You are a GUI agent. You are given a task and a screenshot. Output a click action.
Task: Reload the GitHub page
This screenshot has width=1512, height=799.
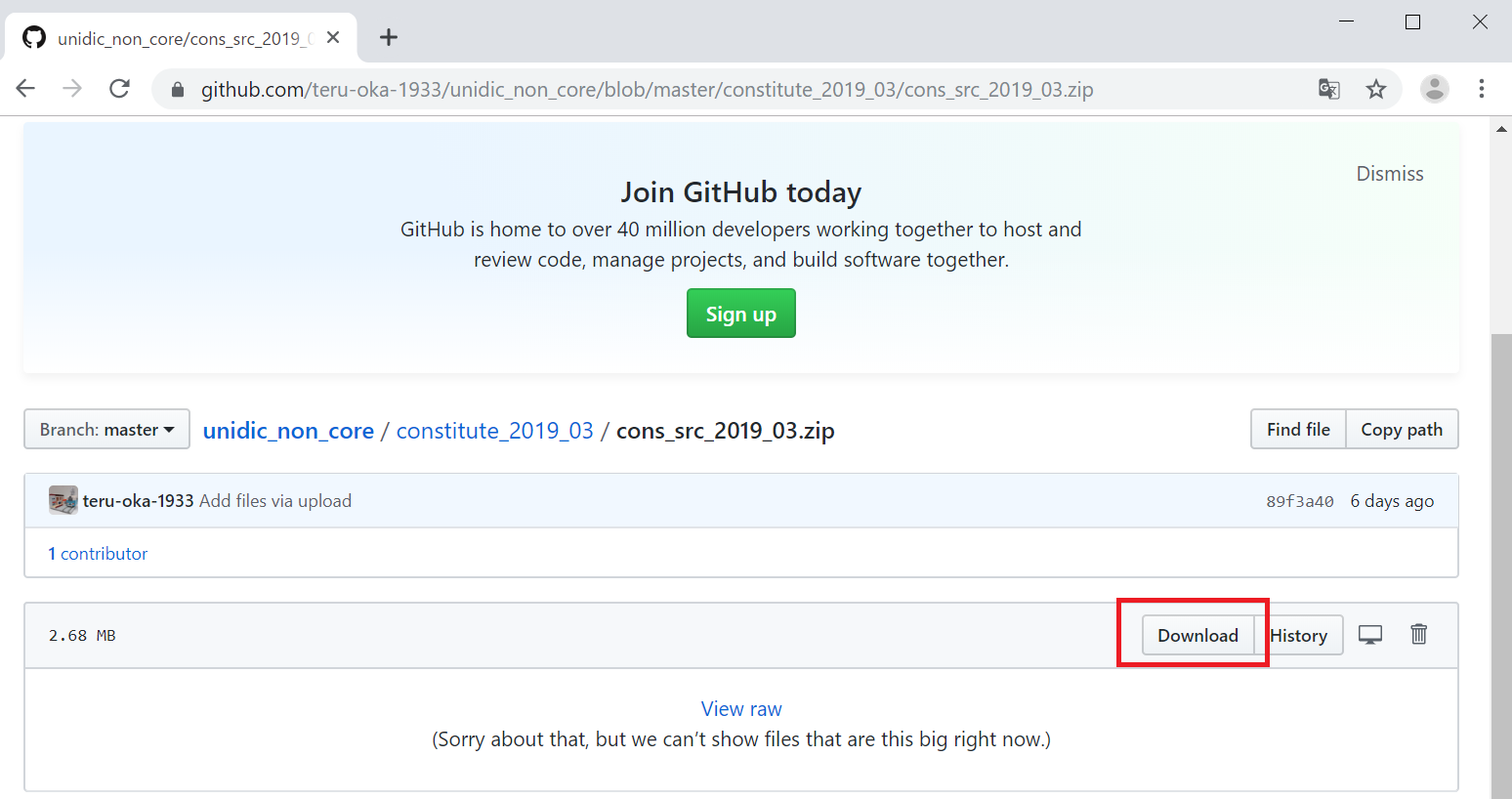point(120,89)
